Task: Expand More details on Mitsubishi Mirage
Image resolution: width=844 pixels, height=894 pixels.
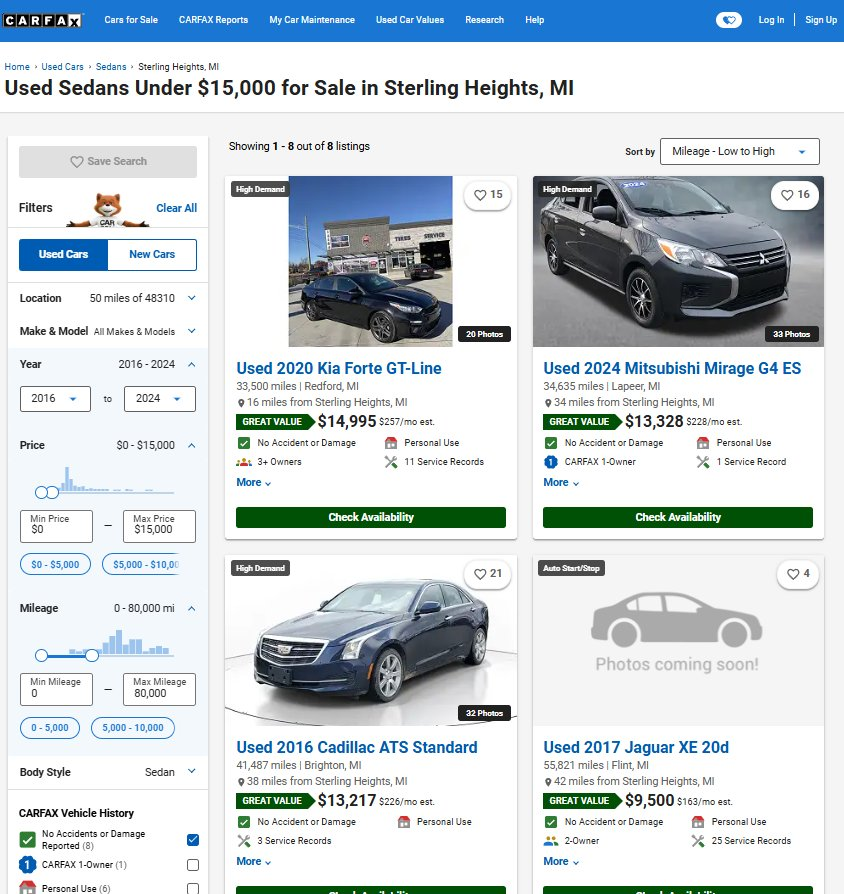Action: 561,482
